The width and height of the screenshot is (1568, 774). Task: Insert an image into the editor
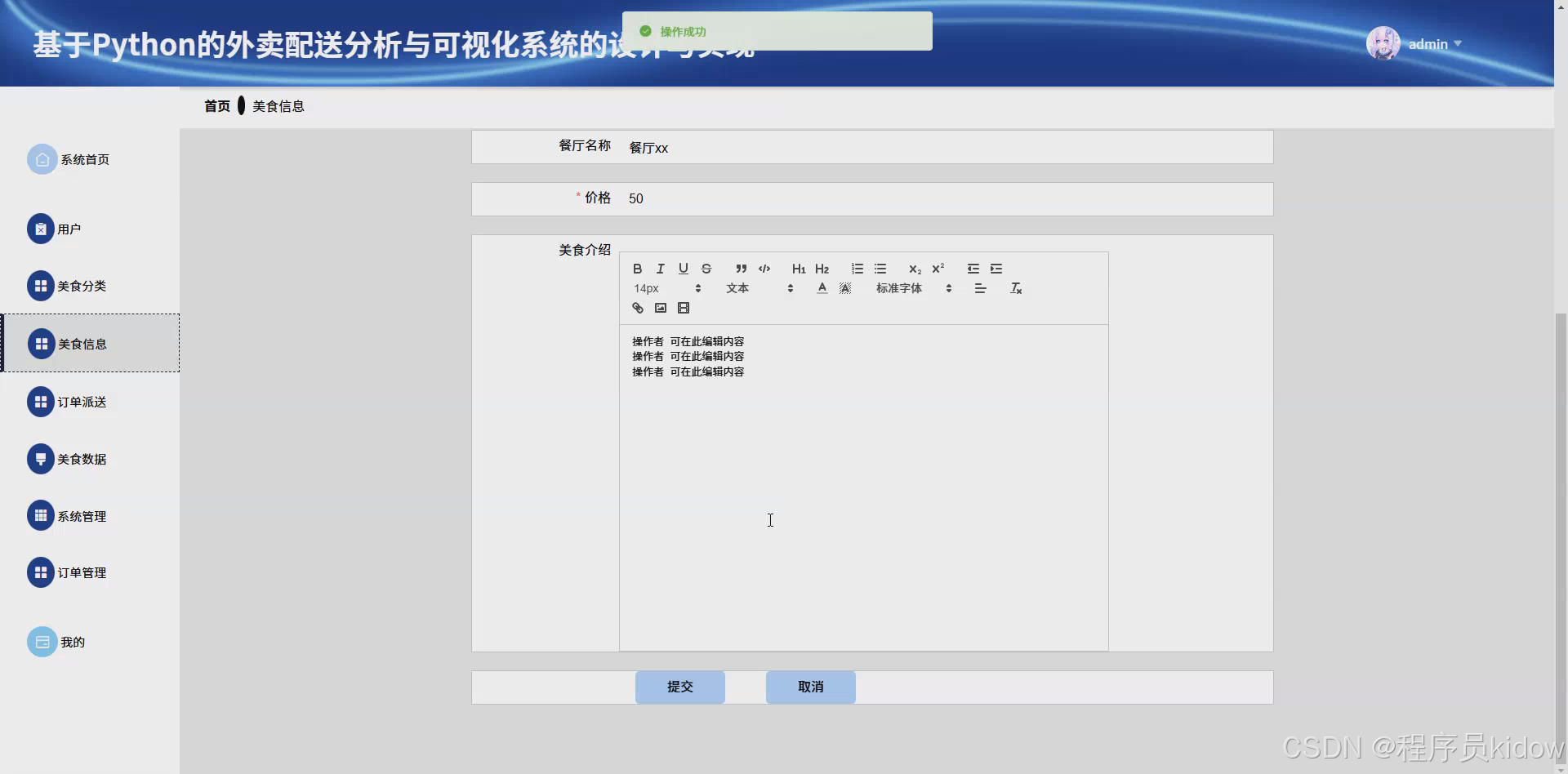tap(661, 308)
